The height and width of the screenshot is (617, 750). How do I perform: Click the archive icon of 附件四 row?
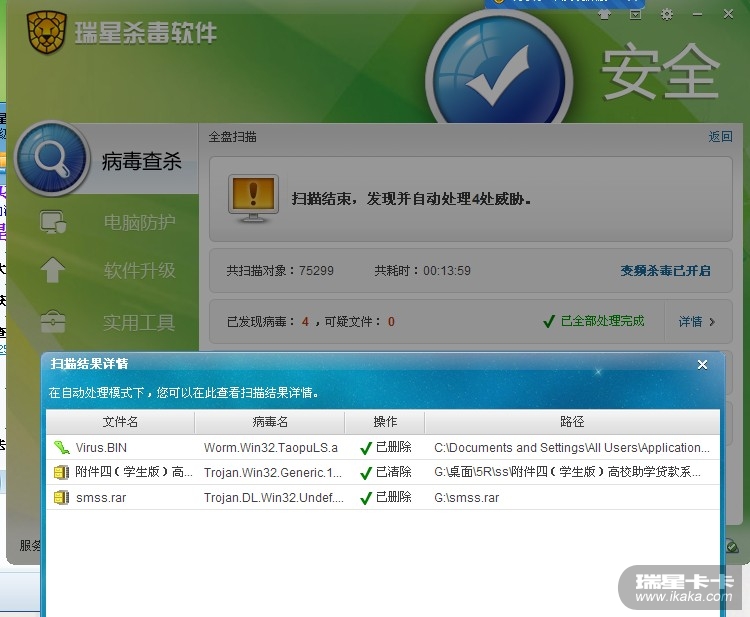(x=61, y=473)
